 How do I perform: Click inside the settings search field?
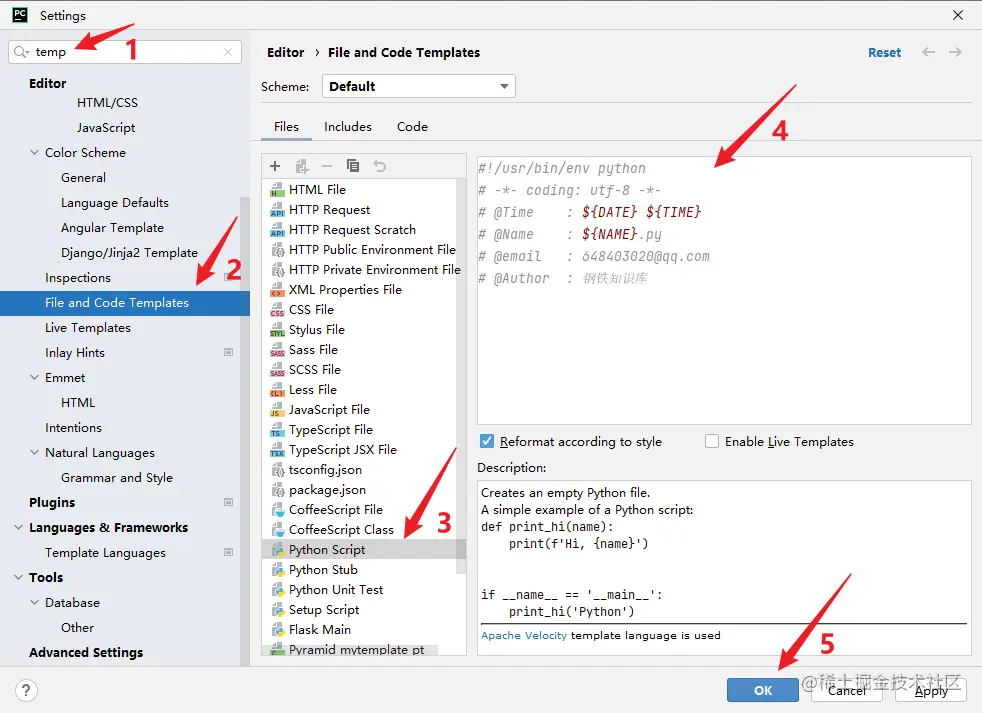[125, 52]
